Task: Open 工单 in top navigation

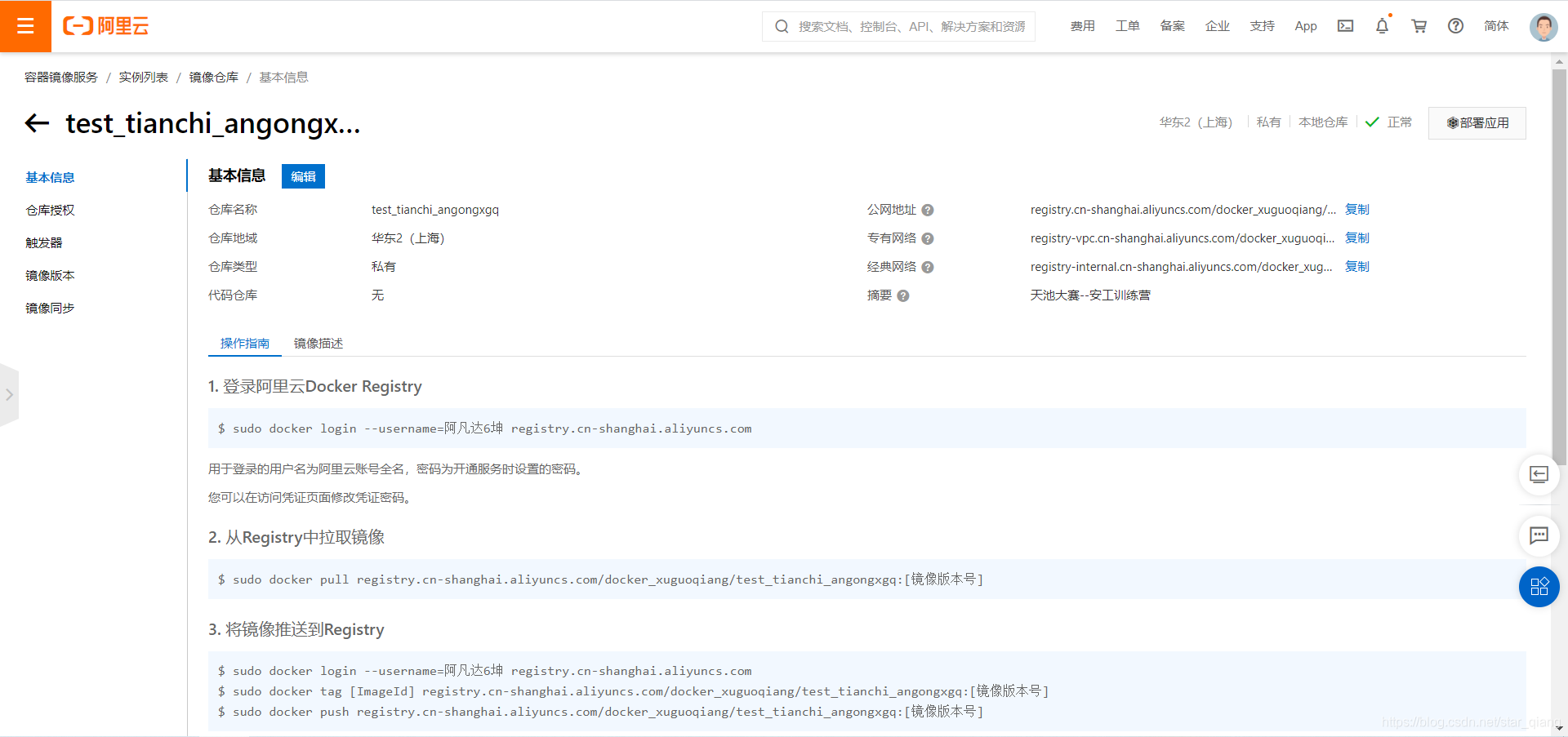Action: point(1128,26)
